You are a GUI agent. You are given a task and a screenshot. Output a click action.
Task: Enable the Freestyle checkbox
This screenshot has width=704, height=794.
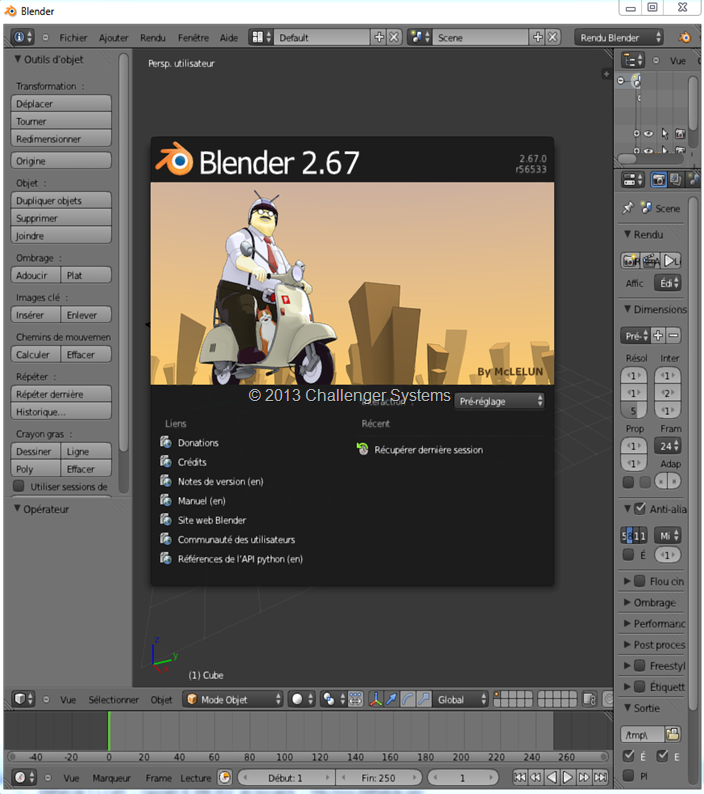tap(640, 665)
